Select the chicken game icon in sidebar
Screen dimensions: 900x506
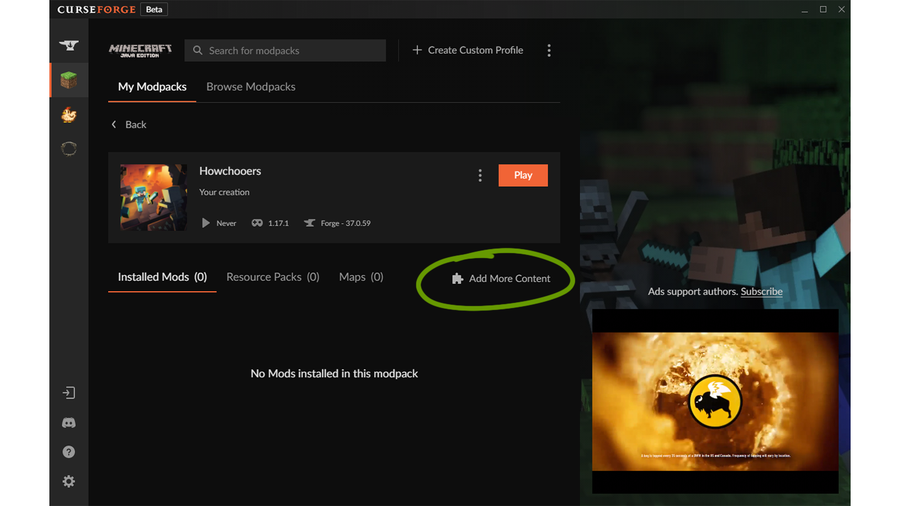tap(69, 115)
